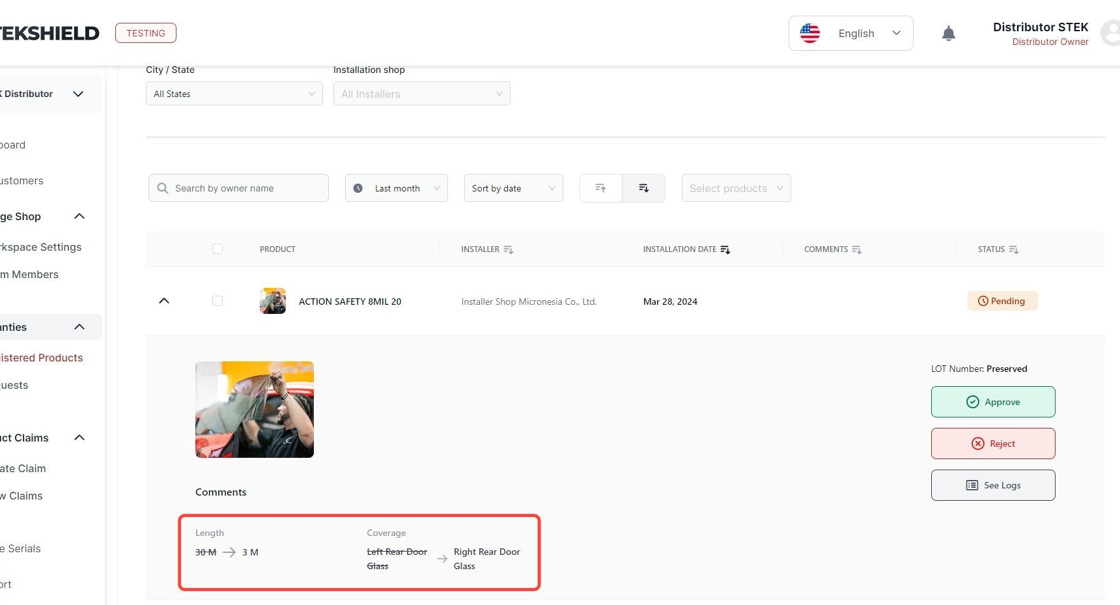The height and width of the screenshot is (605, 1120).
Task: Click the Comments column sort icon
Action: point(856,249)
